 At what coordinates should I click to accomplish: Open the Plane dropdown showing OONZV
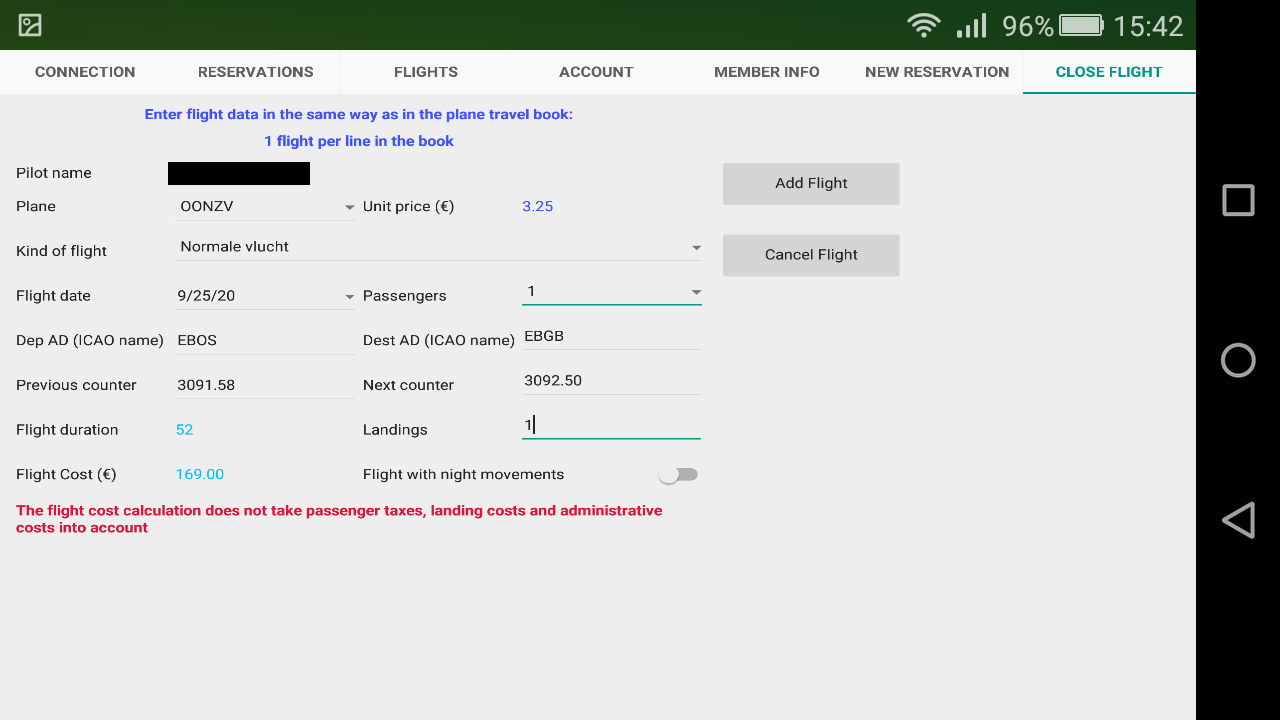pos(265,207)
